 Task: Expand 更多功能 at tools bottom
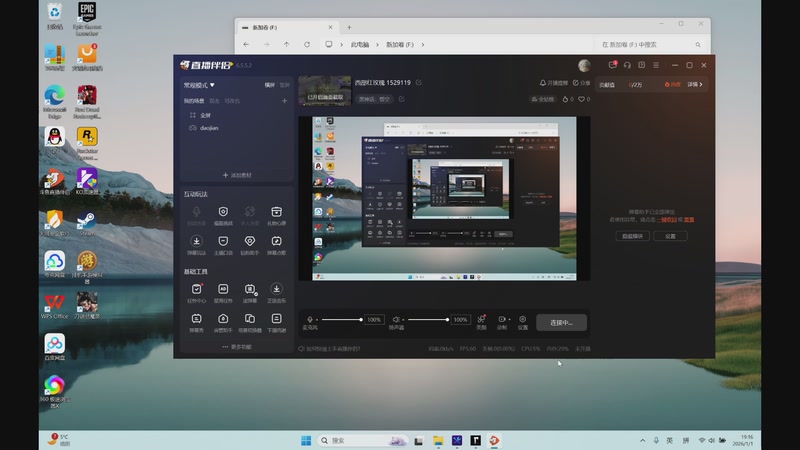point(237,347)
